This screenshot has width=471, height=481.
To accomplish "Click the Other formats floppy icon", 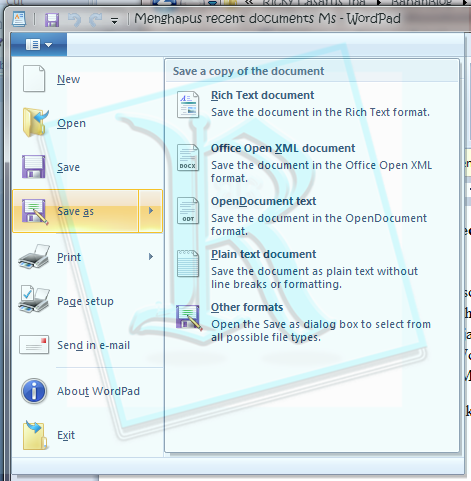I will pyautogui.click(x=189, y=317).
